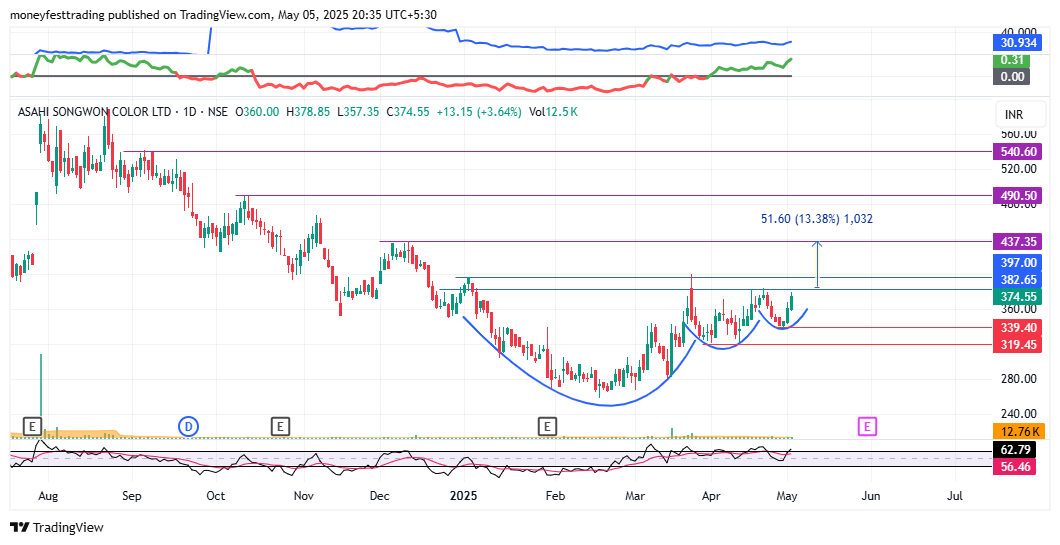Click the E earnings marker near August
The image size is (1060, 545).
pyautogui.click(x=32, y=426)
